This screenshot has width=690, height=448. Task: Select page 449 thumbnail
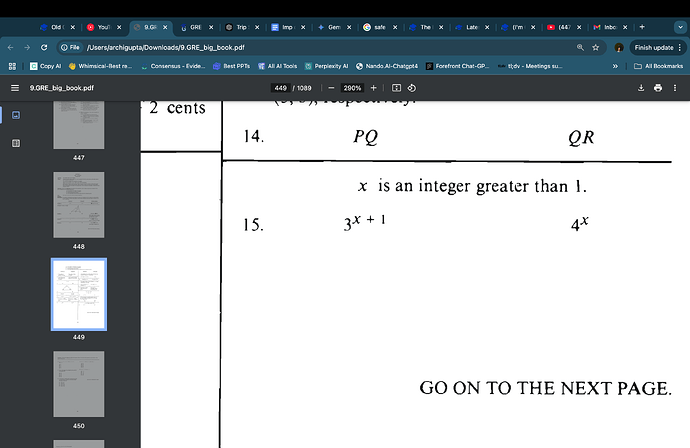click(x=79, y=294)
